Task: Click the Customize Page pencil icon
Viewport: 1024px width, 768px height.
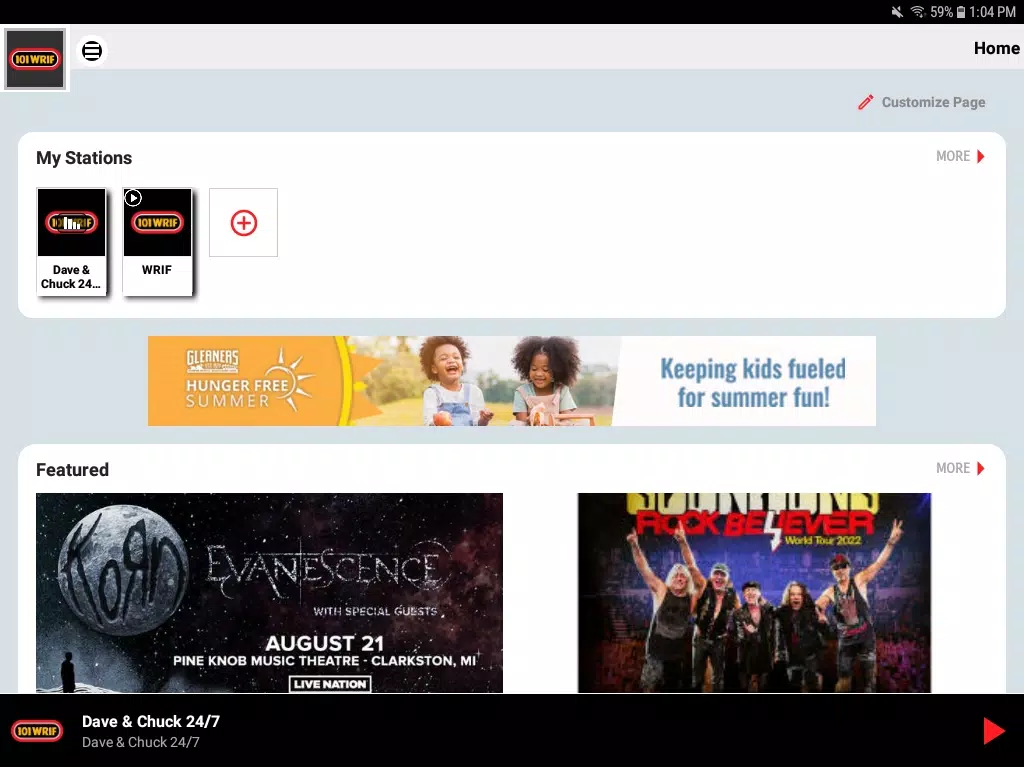Action: (865, 103)
